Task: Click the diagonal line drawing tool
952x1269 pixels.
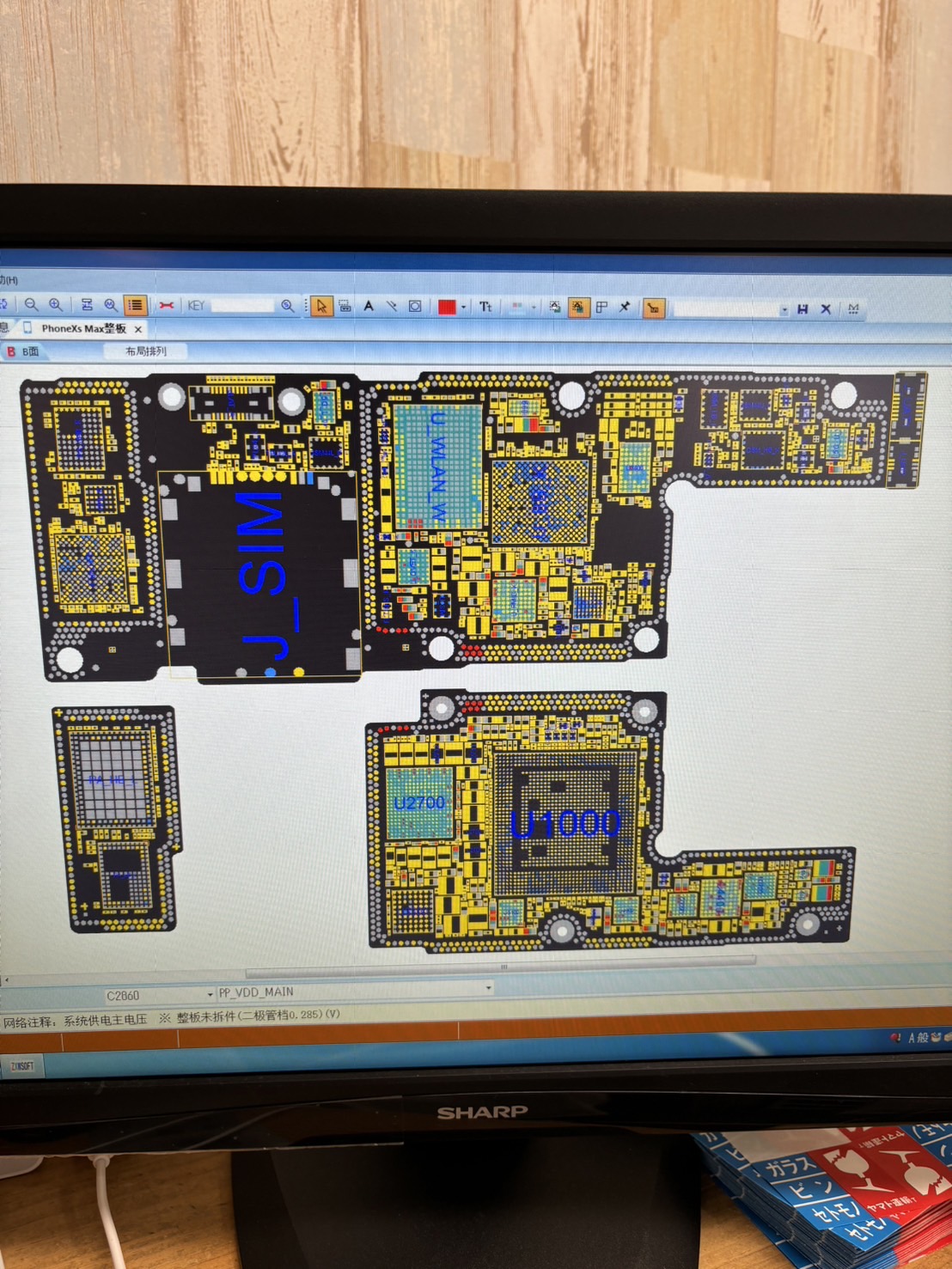Action: (392, 306)
